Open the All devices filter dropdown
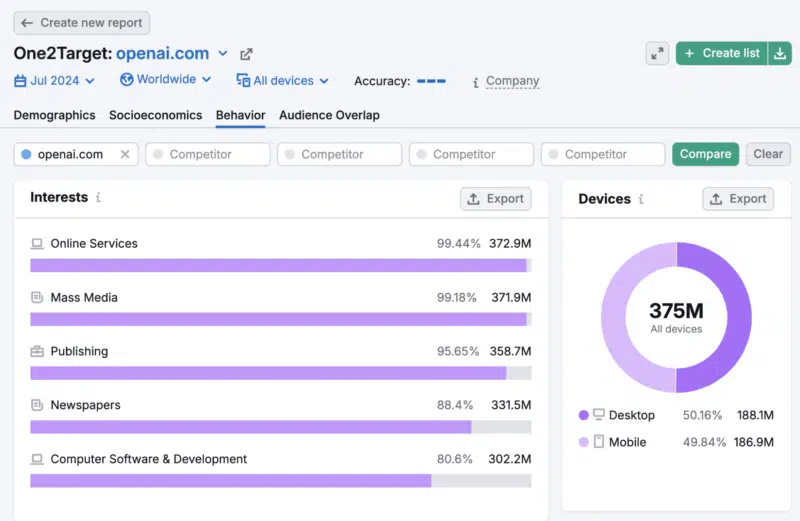The width and height of the screenshot is (800, 521). tap(283, 81)
